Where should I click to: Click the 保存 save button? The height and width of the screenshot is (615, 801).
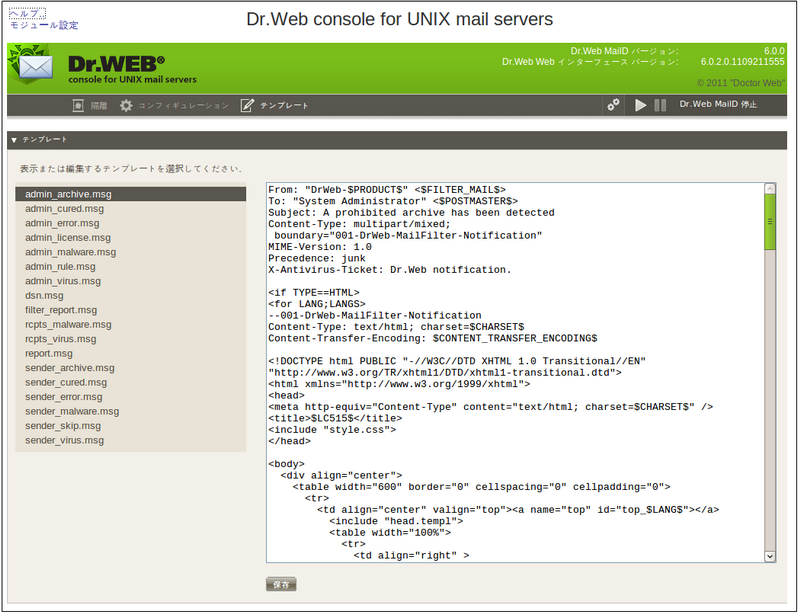[281, 584]
